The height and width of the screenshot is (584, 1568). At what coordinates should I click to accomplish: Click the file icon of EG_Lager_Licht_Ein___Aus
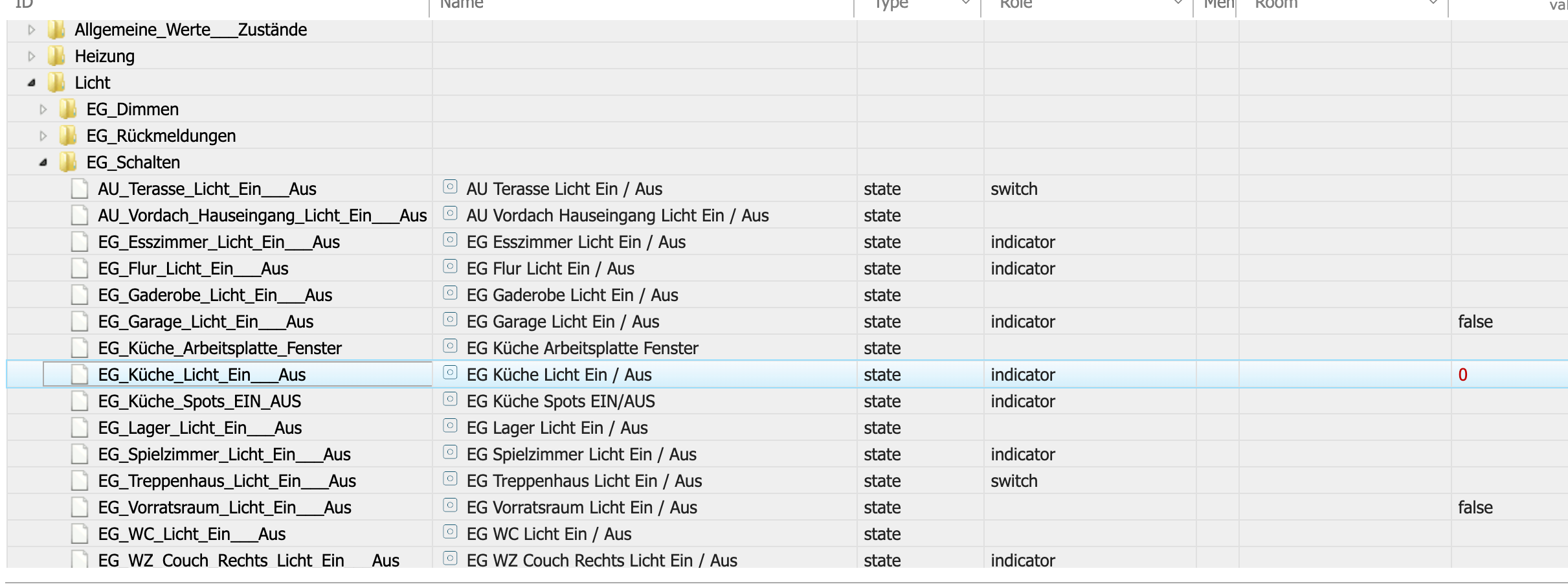pos(80,428)
